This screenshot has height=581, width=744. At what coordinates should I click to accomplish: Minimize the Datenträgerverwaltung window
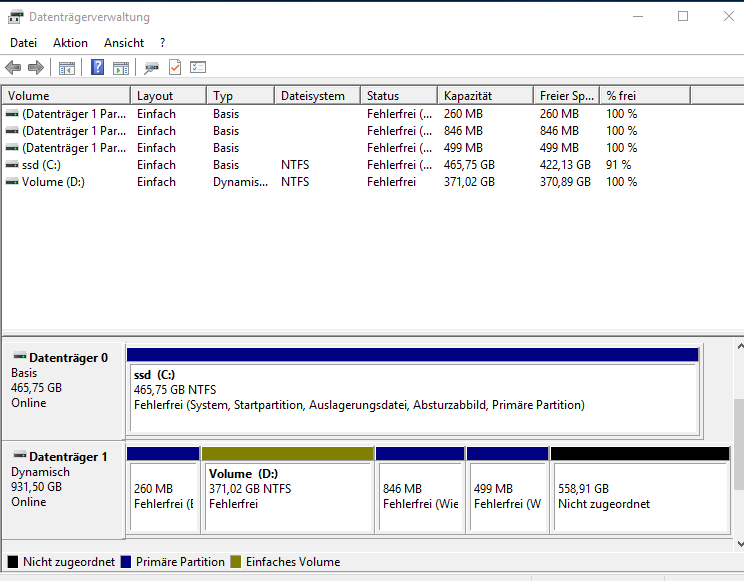click(x=638, y=17)
